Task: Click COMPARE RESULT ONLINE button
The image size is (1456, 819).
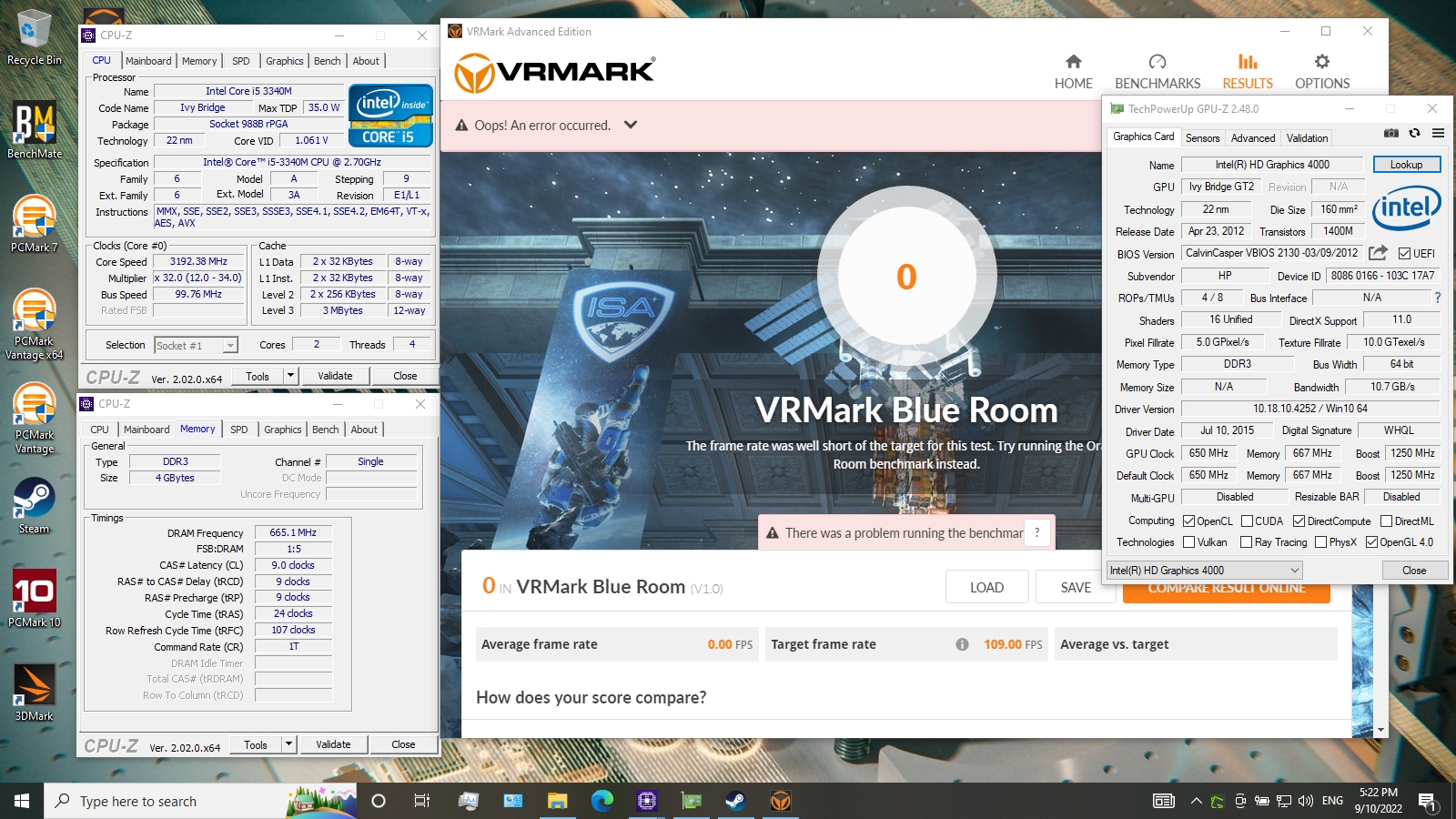Action: point(1226,589)
